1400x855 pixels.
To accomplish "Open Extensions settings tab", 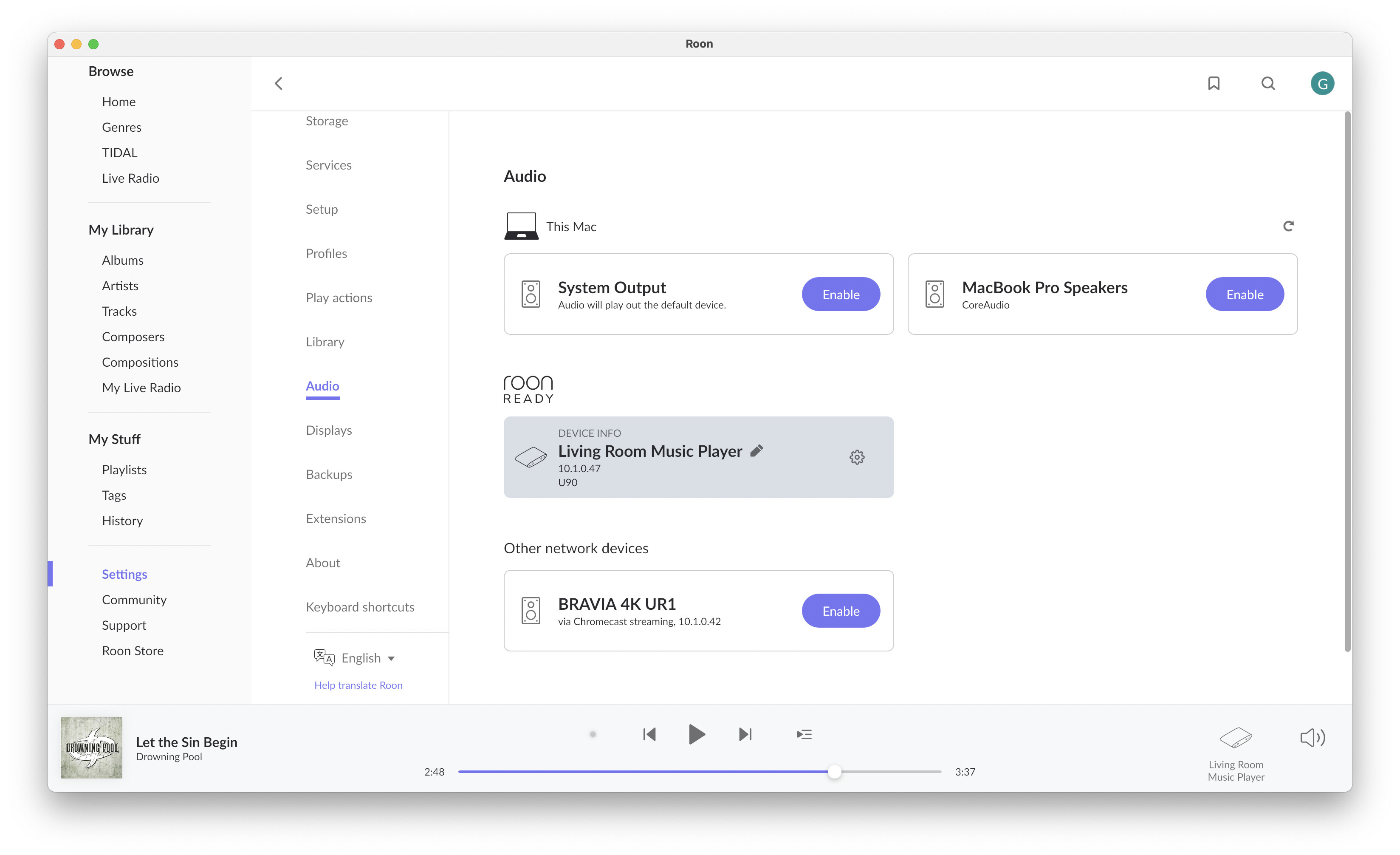I will [x=336, y=518].
